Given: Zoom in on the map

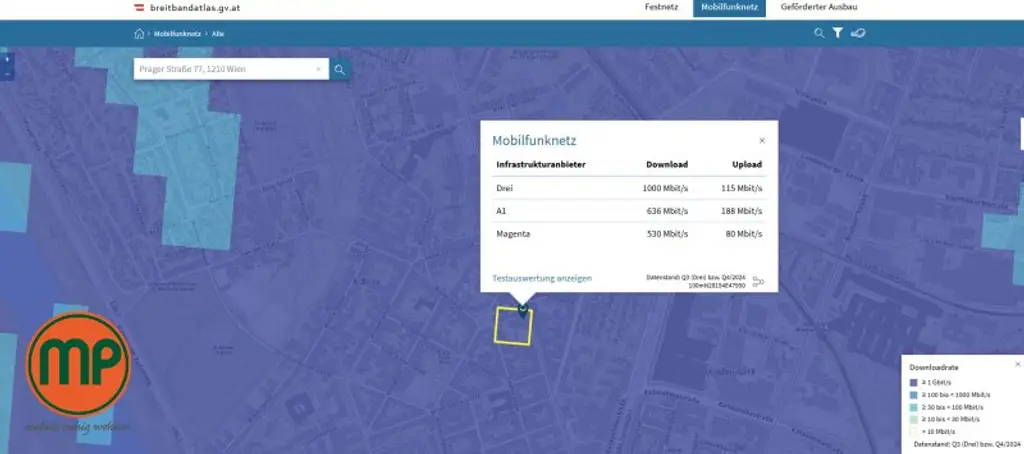Looking at the screenshot, I should [x=7, y=59].
